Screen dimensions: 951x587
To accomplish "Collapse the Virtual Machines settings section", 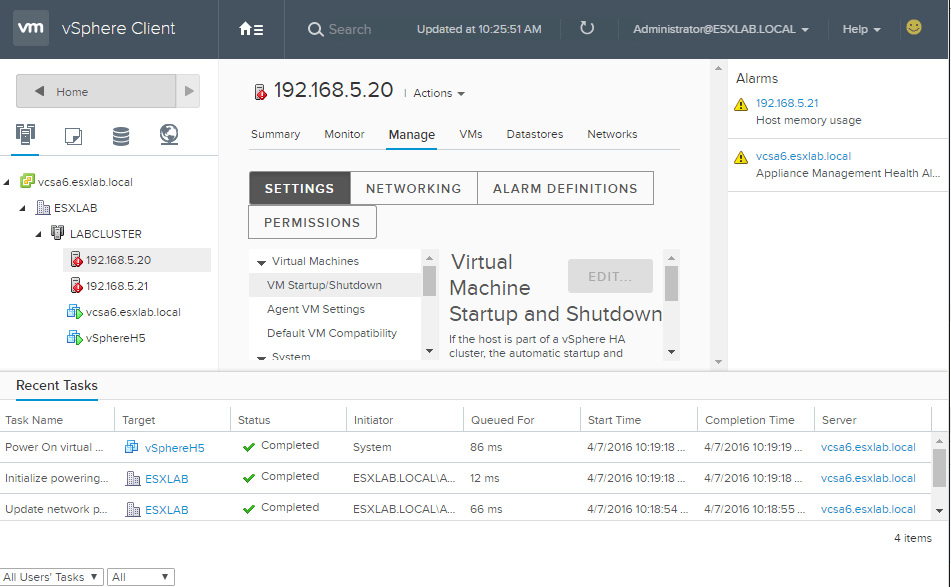I will click(x=261, y=262).
